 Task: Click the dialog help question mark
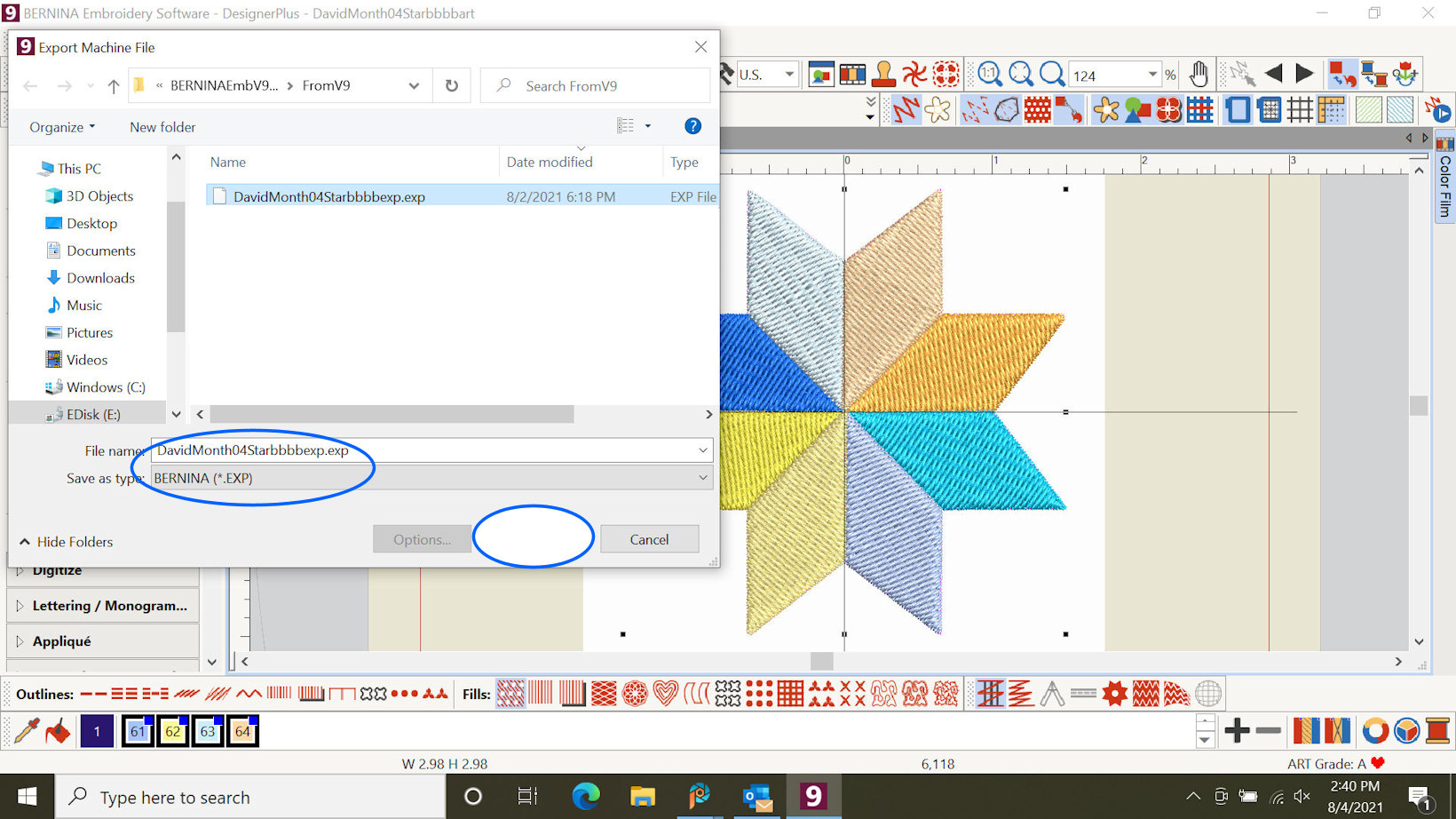point(692,126)
